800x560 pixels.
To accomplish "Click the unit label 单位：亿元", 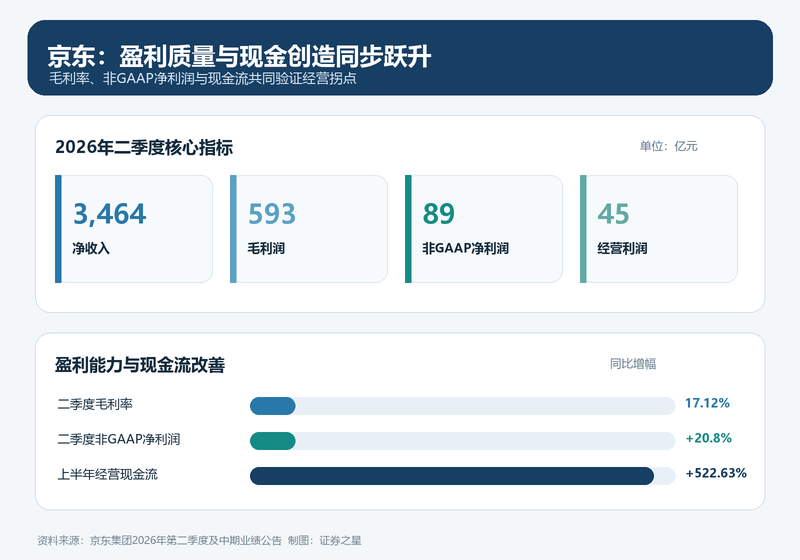I will [x=668, y=146].
